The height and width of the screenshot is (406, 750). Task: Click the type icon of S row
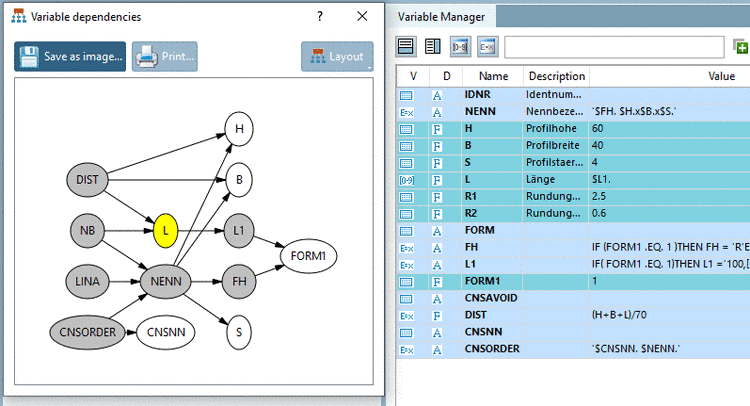(406, 163)
